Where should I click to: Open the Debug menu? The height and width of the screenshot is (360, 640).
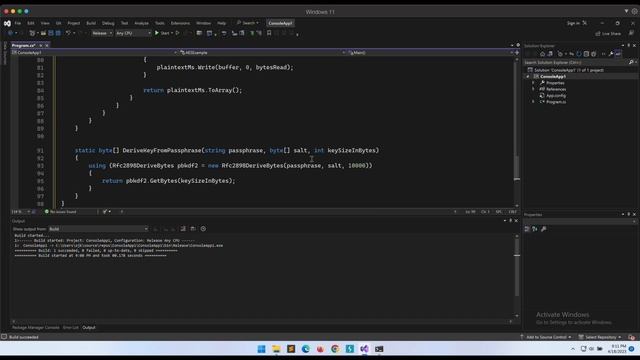pos(108,23)
